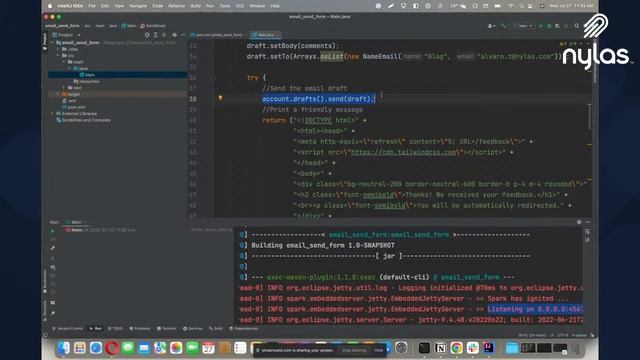Expand the target folder
This screenshot has height=360, width=640.
tap(58, 94)
